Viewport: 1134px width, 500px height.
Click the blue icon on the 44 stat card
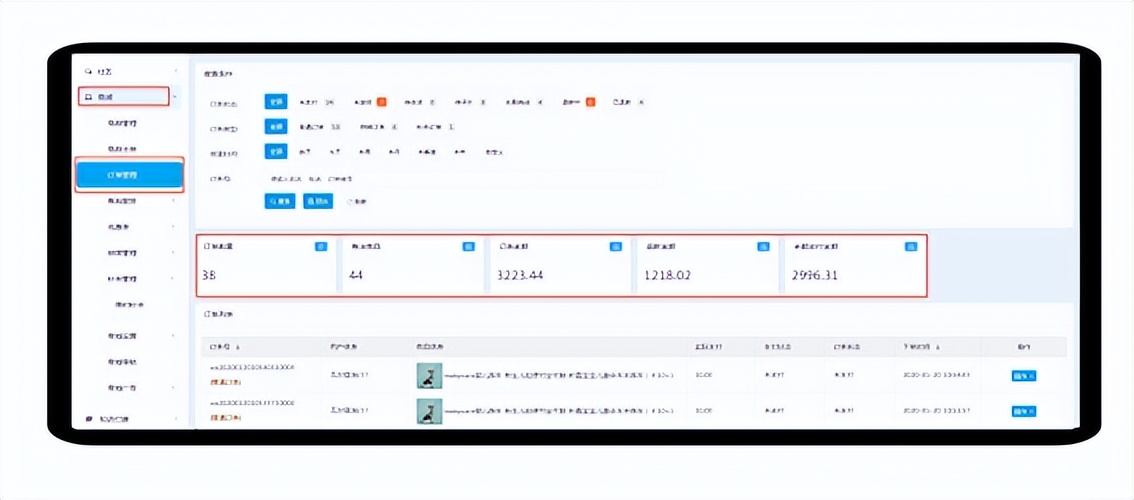coord(468,247)
